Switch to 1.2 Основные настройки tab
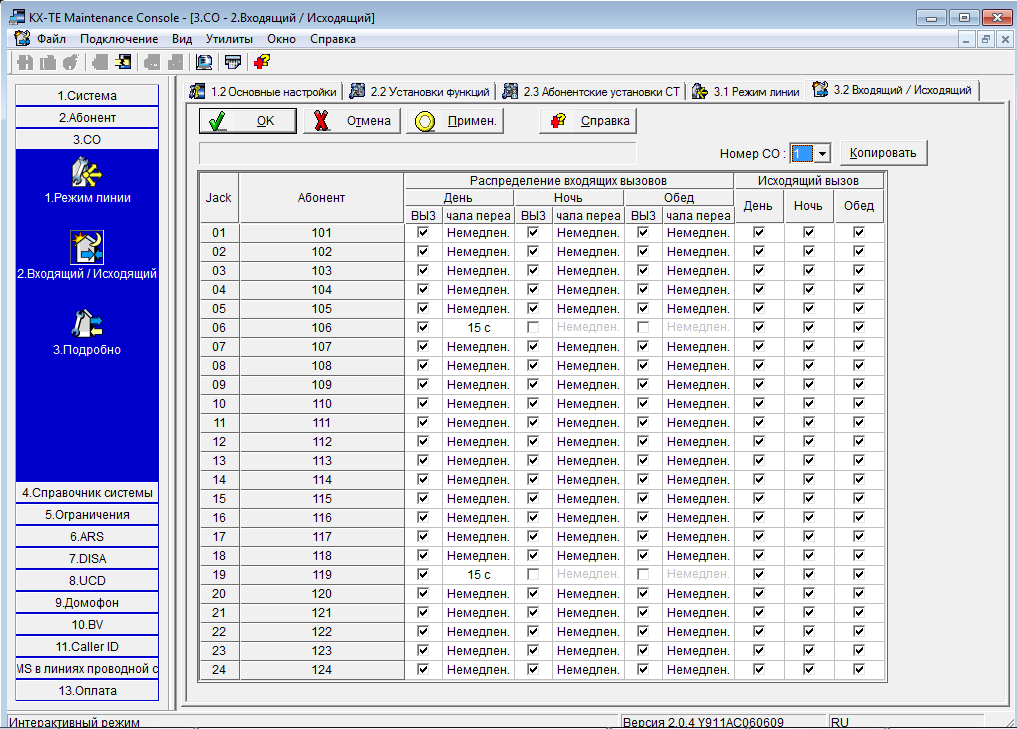The height and width of the screenshot is (729, 1017). tap(263, 91)
